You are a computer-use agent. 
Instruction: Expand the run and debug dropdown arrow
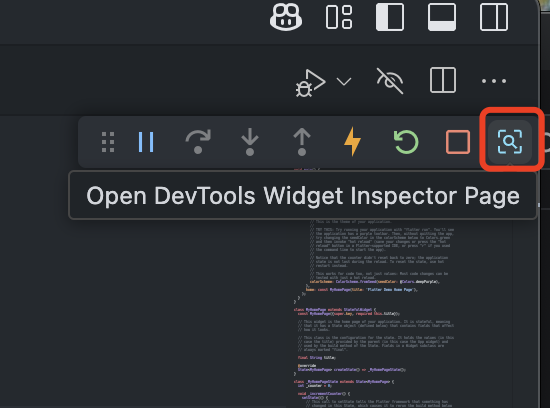click(344, 82)
